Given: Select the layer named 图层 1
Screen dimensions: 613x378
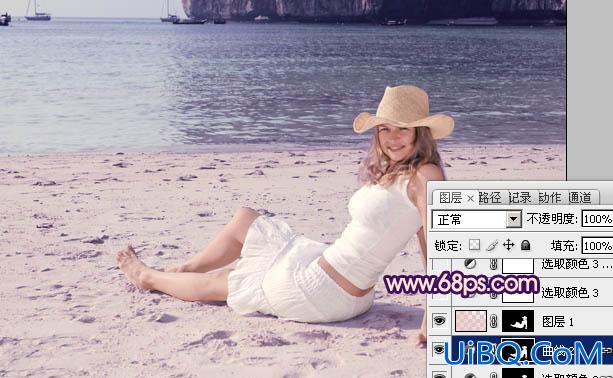Looking at the screenshot, I should (557, 322).
